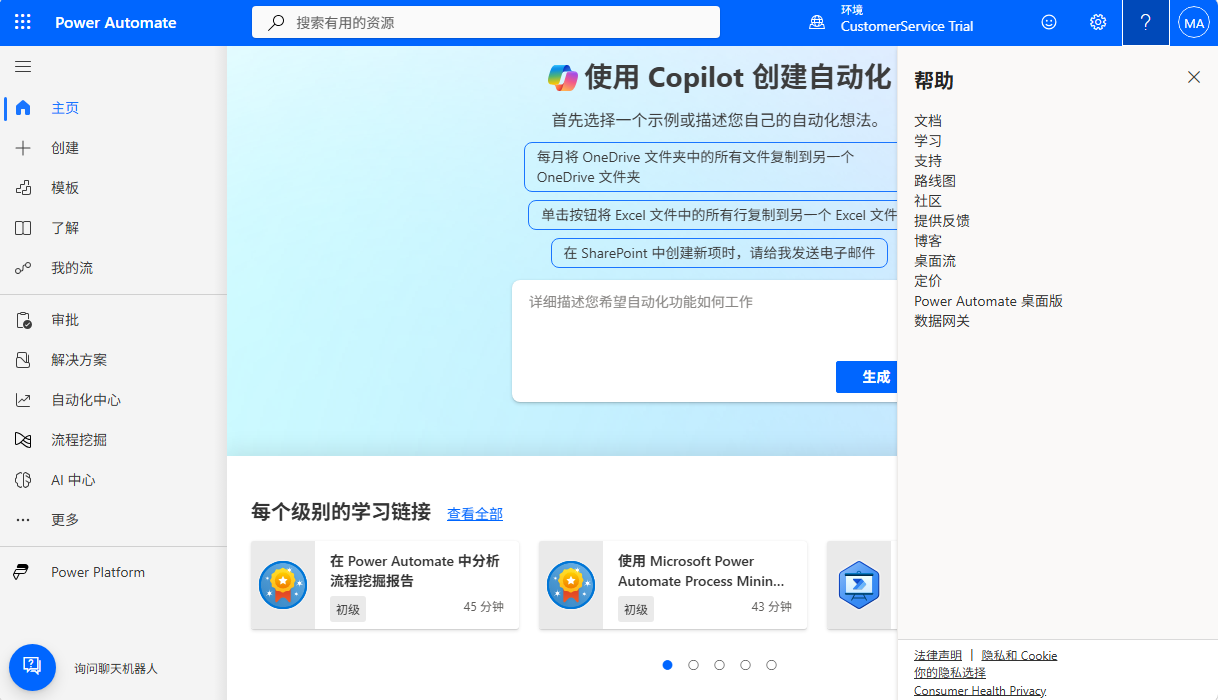Screen dimensions: 1218x700
Task: Open 数据网关 in help panel
Action: click(x=942, y=321)
